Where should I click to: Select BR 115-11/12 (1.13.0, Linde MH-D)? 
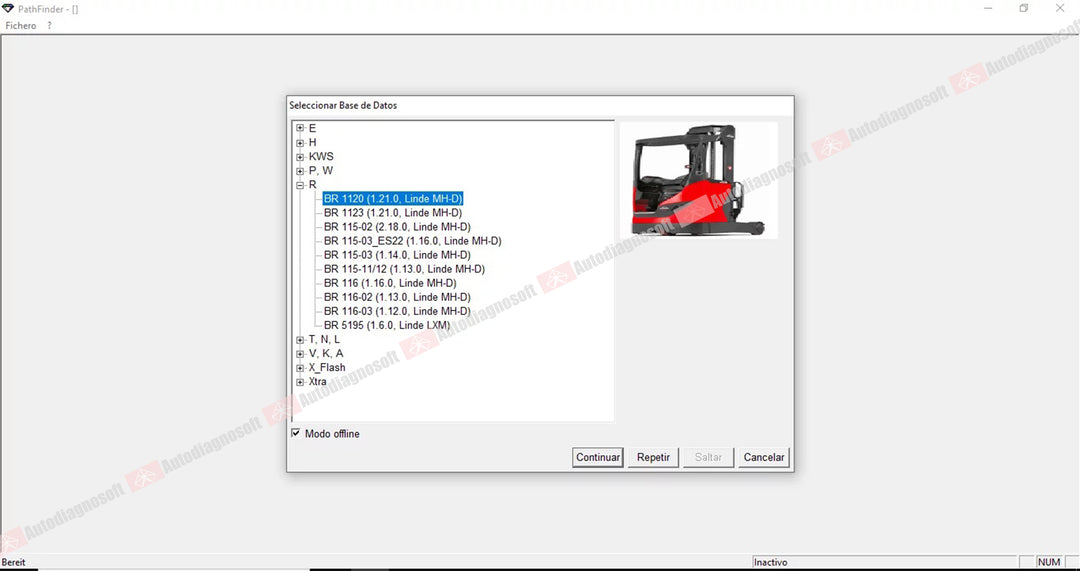point(404,269)
